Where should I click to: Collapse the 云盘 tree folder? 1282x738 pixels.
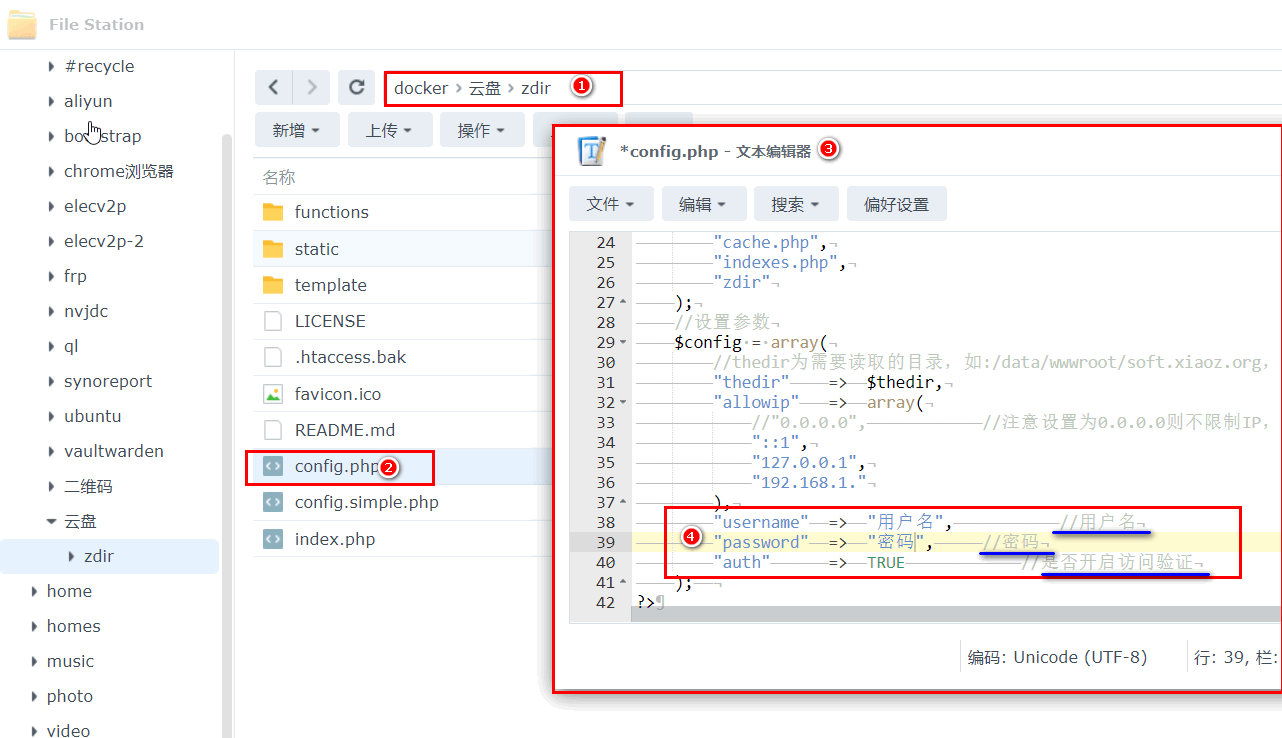coord(51,521)
